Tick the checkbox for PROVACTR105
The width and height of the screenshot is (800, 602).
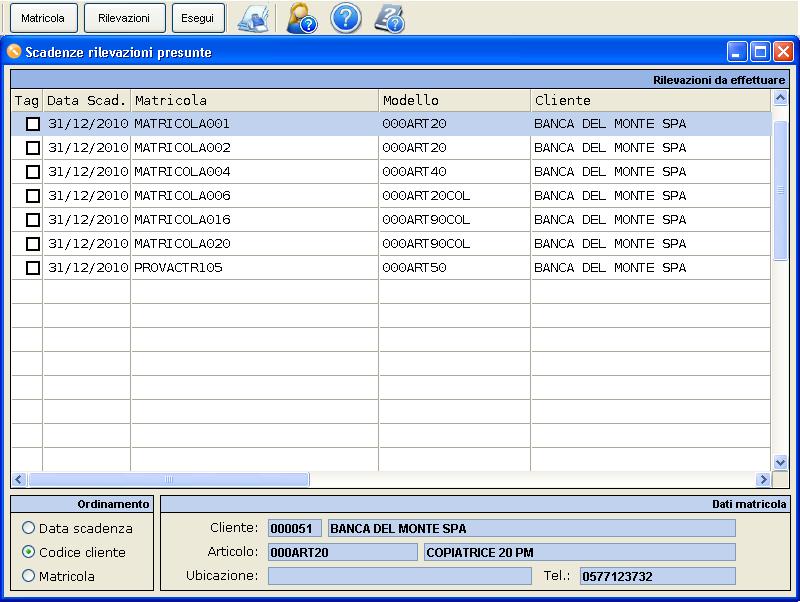click(x=33, y=268)
